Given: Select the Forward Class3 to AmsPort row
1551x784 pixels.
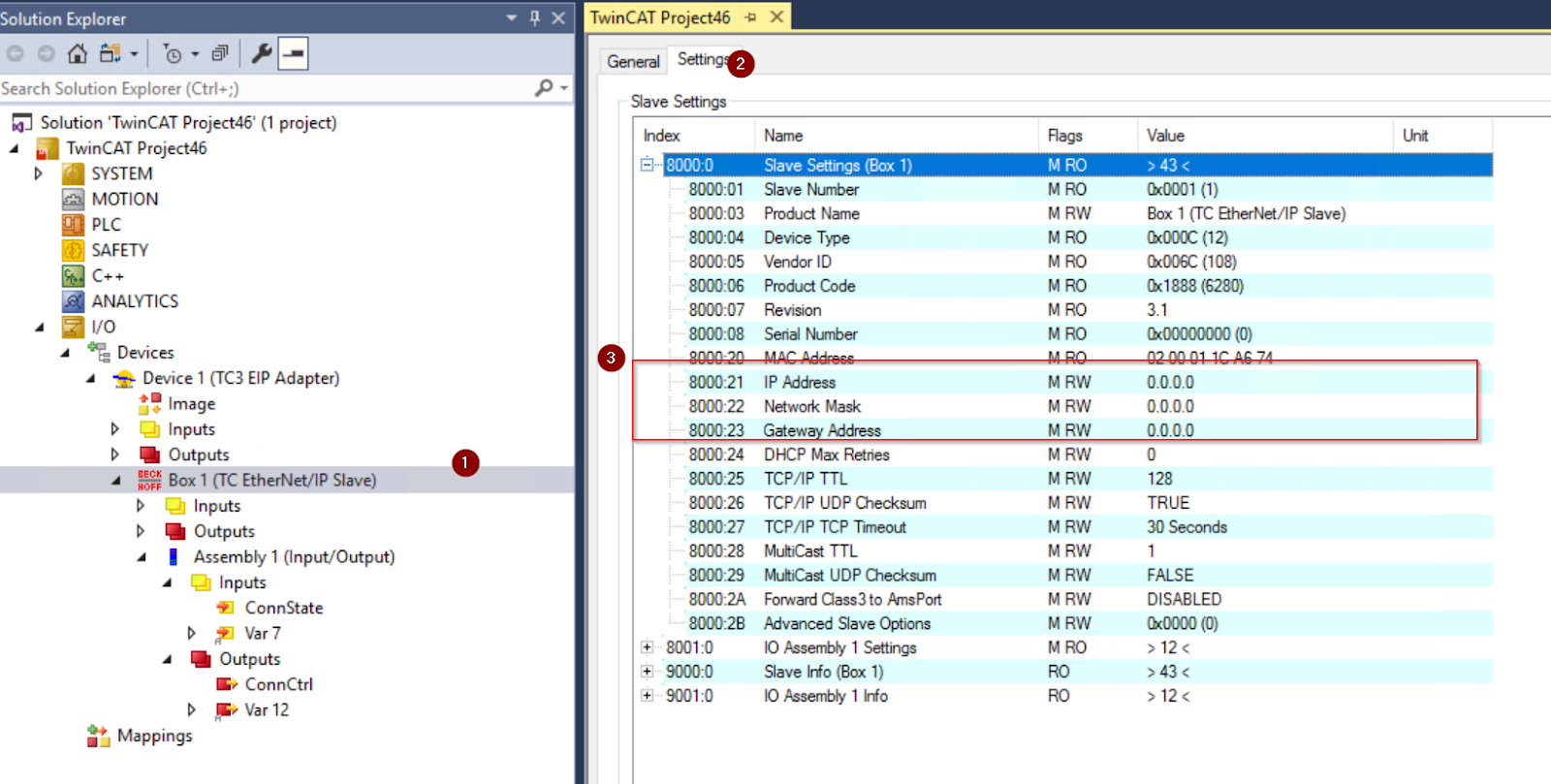Looking at the screenshot, I should pos(1063,599).
